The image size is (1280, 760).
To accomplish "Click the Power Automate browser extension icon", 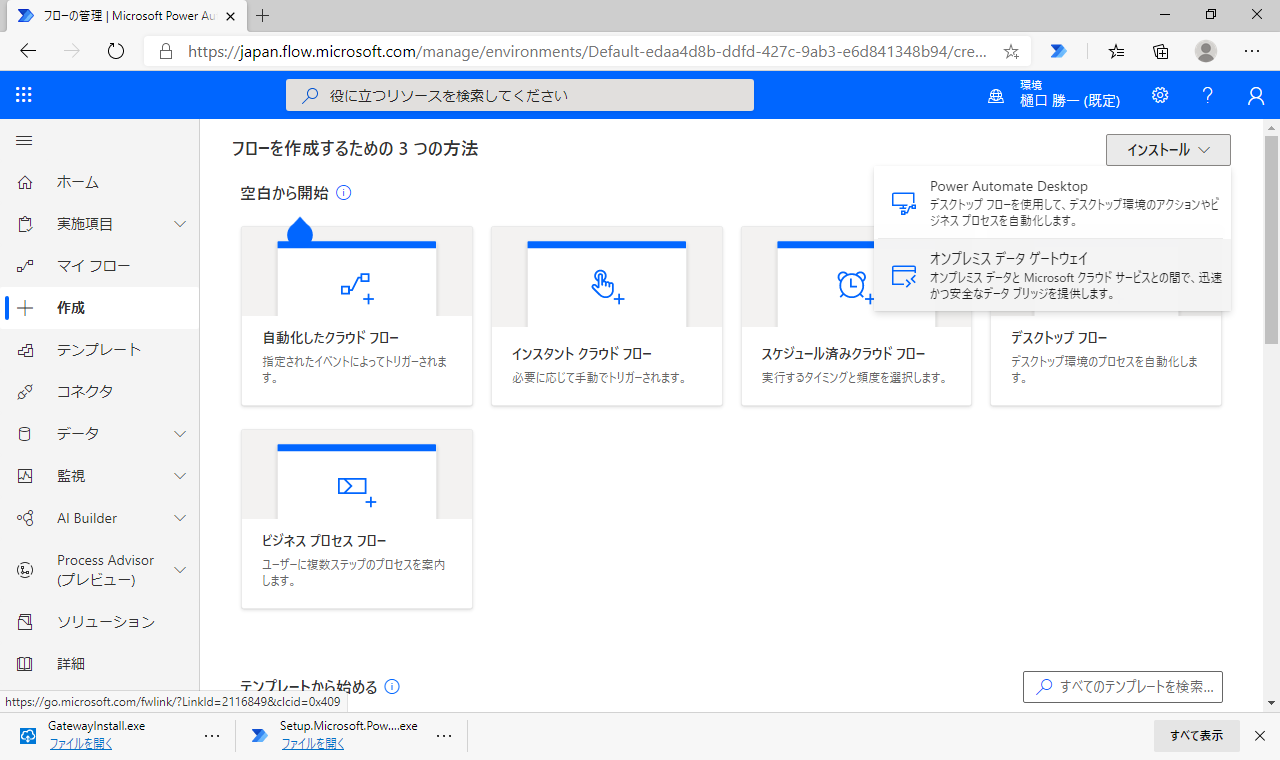I will (x=1058, y=51).
